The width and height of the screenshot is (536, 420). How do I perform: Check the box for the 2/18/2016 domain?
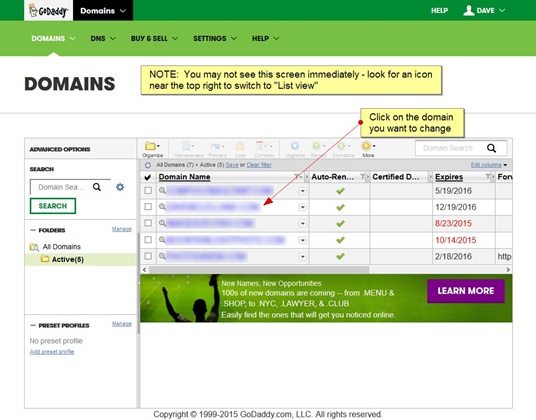click(x=148, y=256)
